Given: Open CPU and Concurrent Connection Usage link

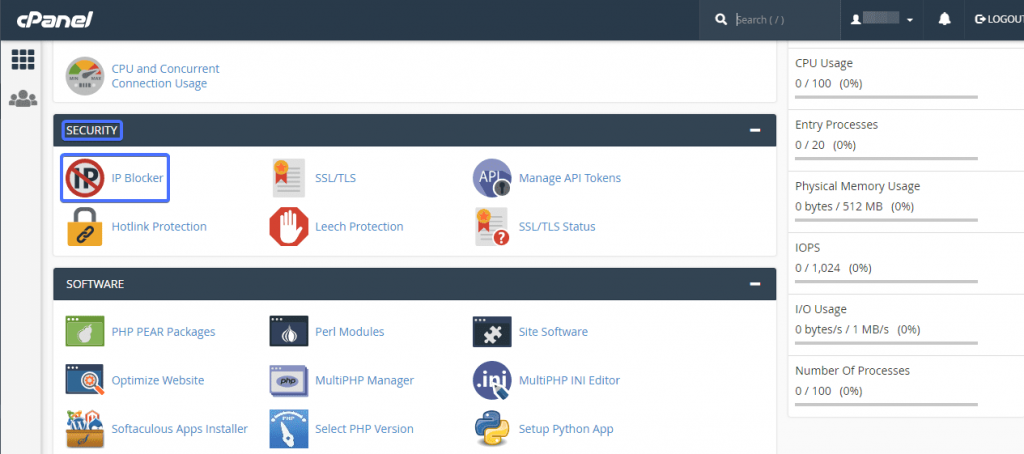Looking at the screenshot, I should coord(166,76).
